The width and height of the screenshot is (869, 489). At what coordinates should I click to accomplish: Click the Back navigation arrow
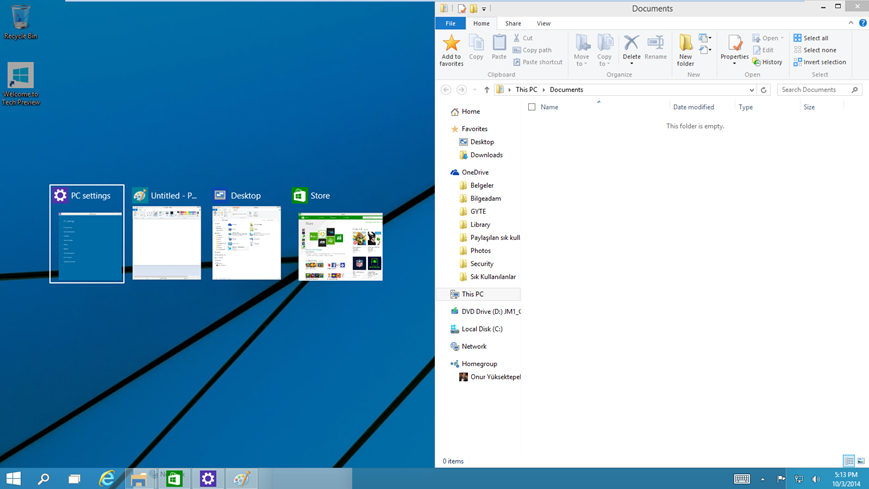[x=446, y=90]
